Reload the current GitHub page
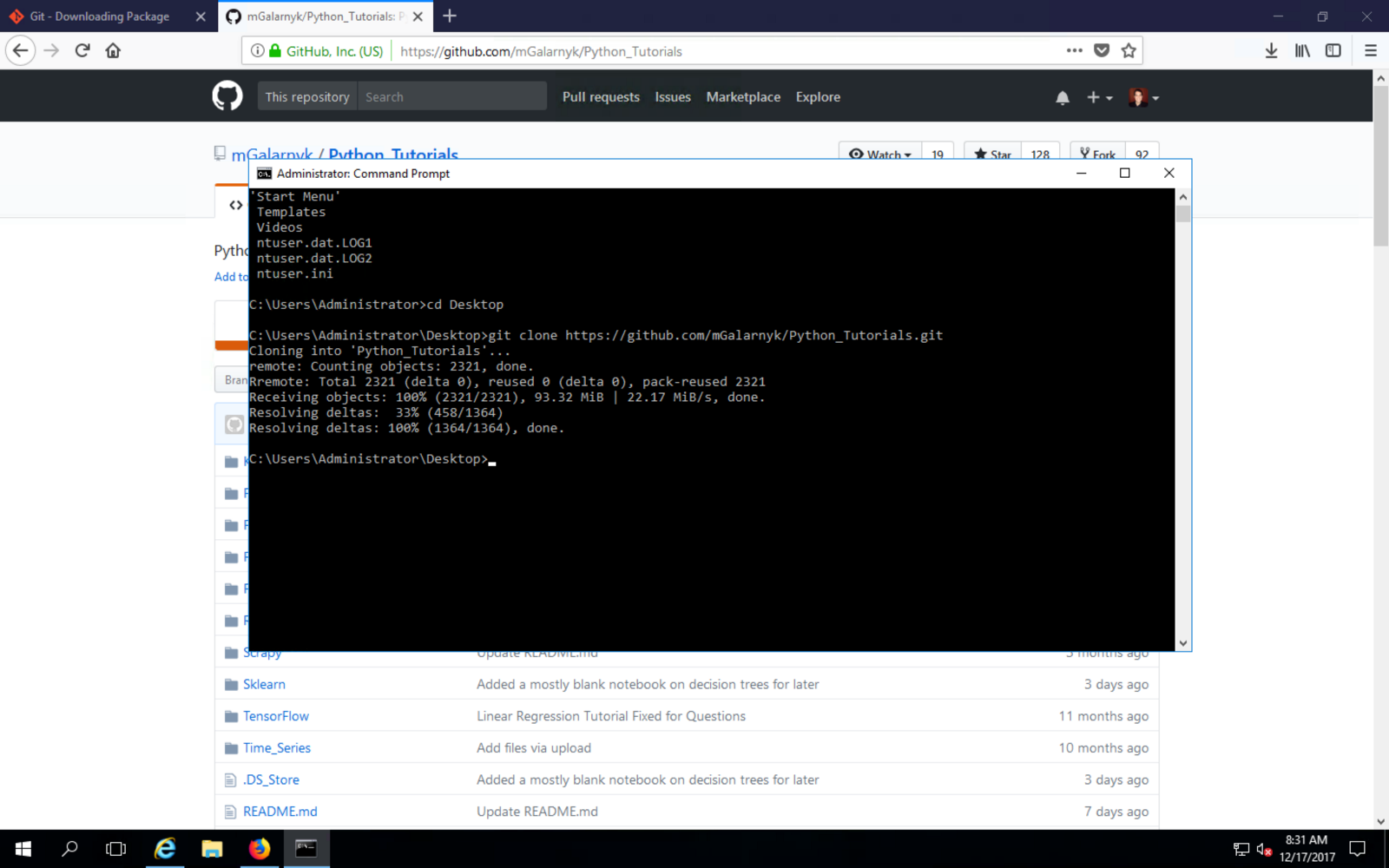The image size is (1389, 868). pos(82,50)
